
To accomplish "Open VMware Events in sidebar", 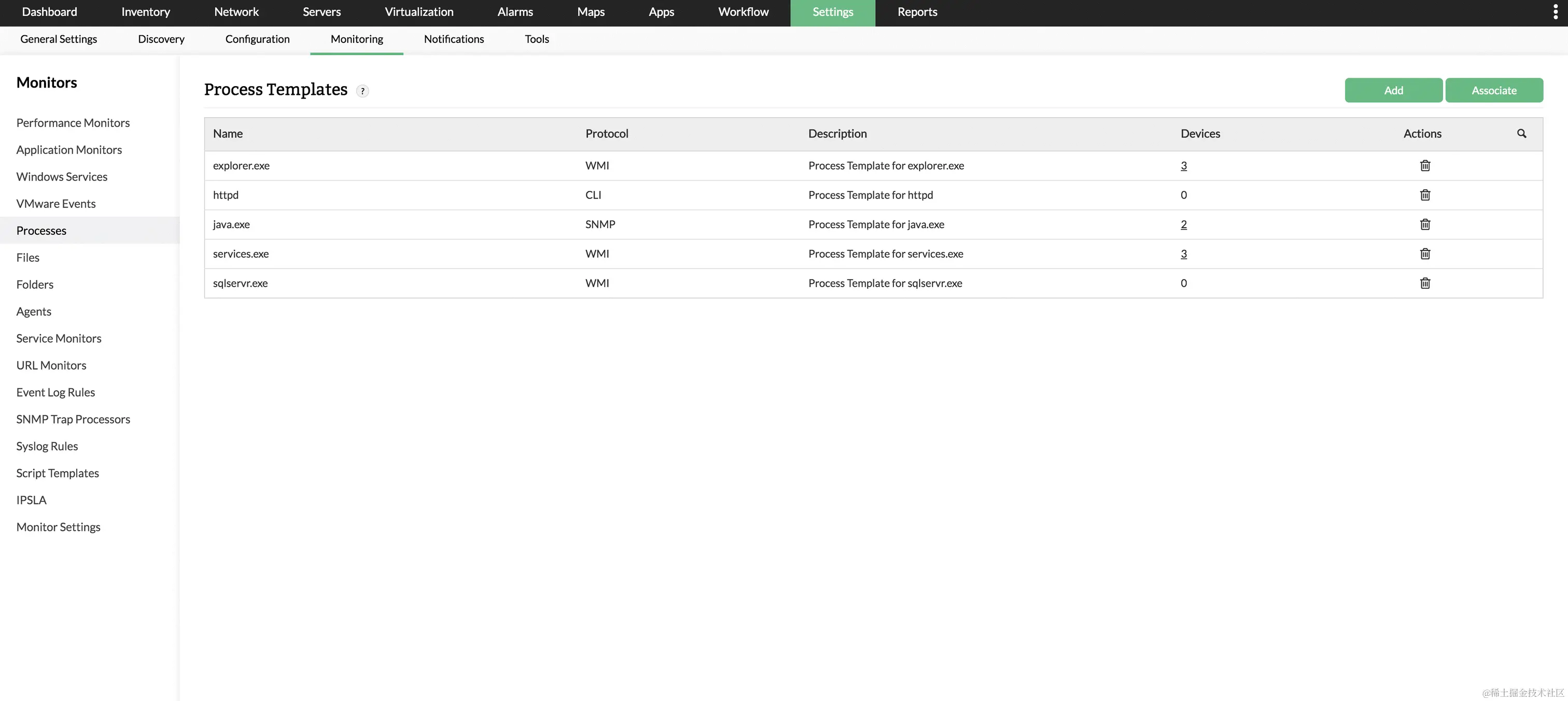I will (x=56, y=203).
